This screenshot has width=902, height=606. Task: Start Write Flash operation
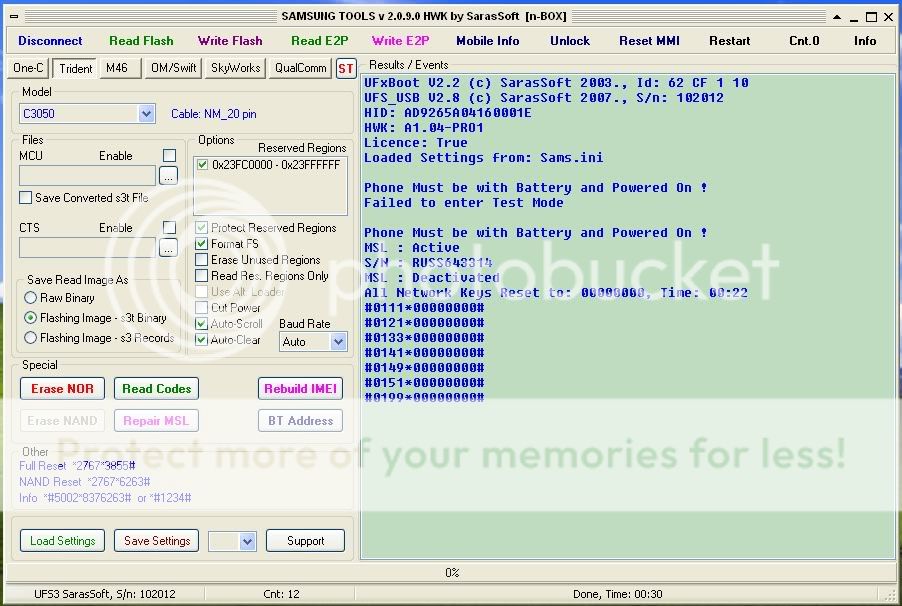tap(230, 41)
